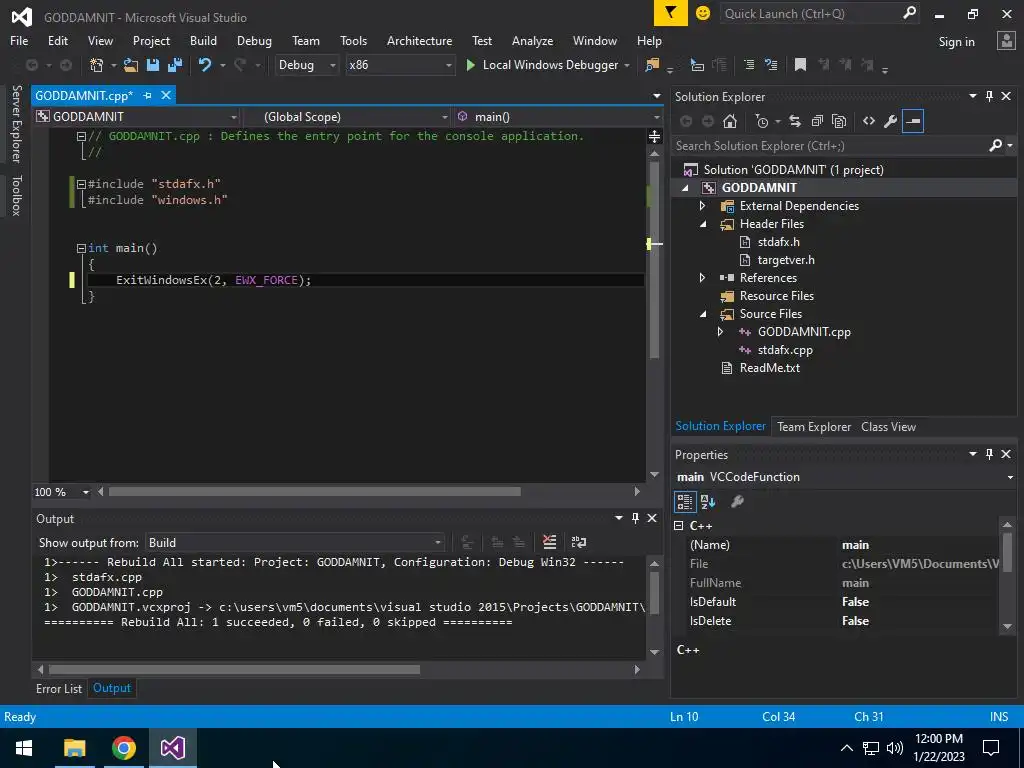Open the Build menu

[203, 40]
